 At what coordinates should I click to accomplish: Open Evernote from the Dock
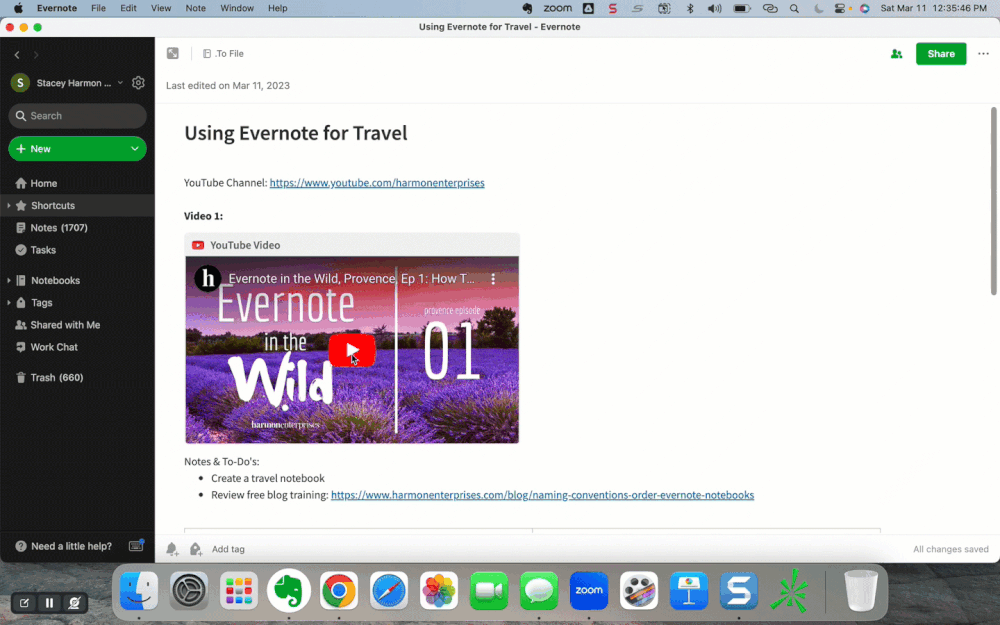pos(289,591)
